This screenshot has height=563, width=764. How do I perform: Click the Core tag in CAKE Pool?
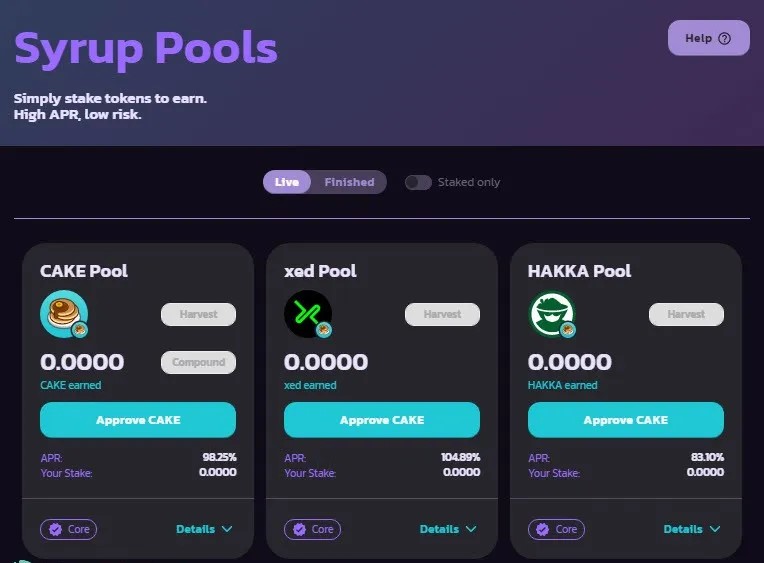[68, 529]
